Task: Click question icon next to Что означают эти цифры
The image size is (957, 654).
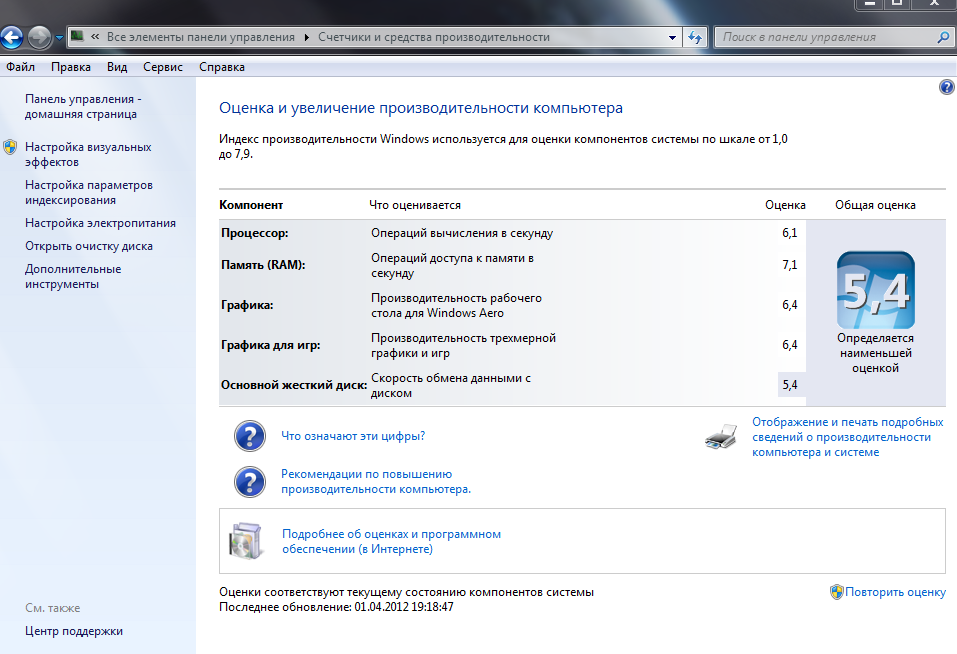Action: tap(250, 436)
